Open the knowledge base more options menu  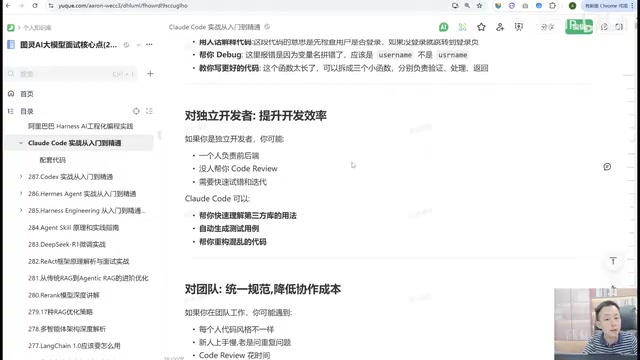pos(149,44)
